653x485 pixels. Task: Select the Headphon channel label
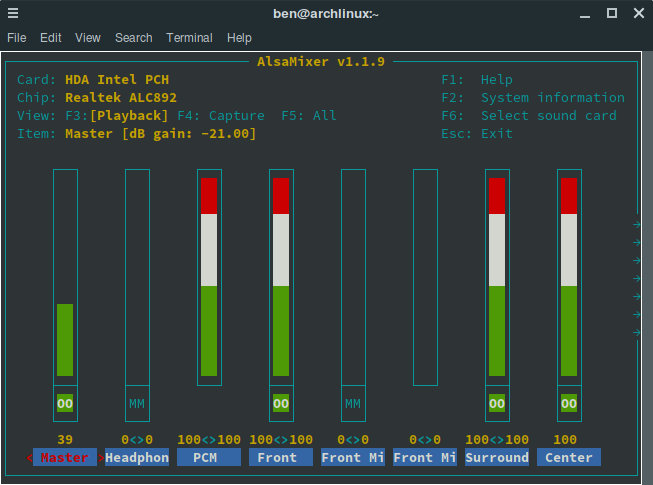(x=137, y=458)
